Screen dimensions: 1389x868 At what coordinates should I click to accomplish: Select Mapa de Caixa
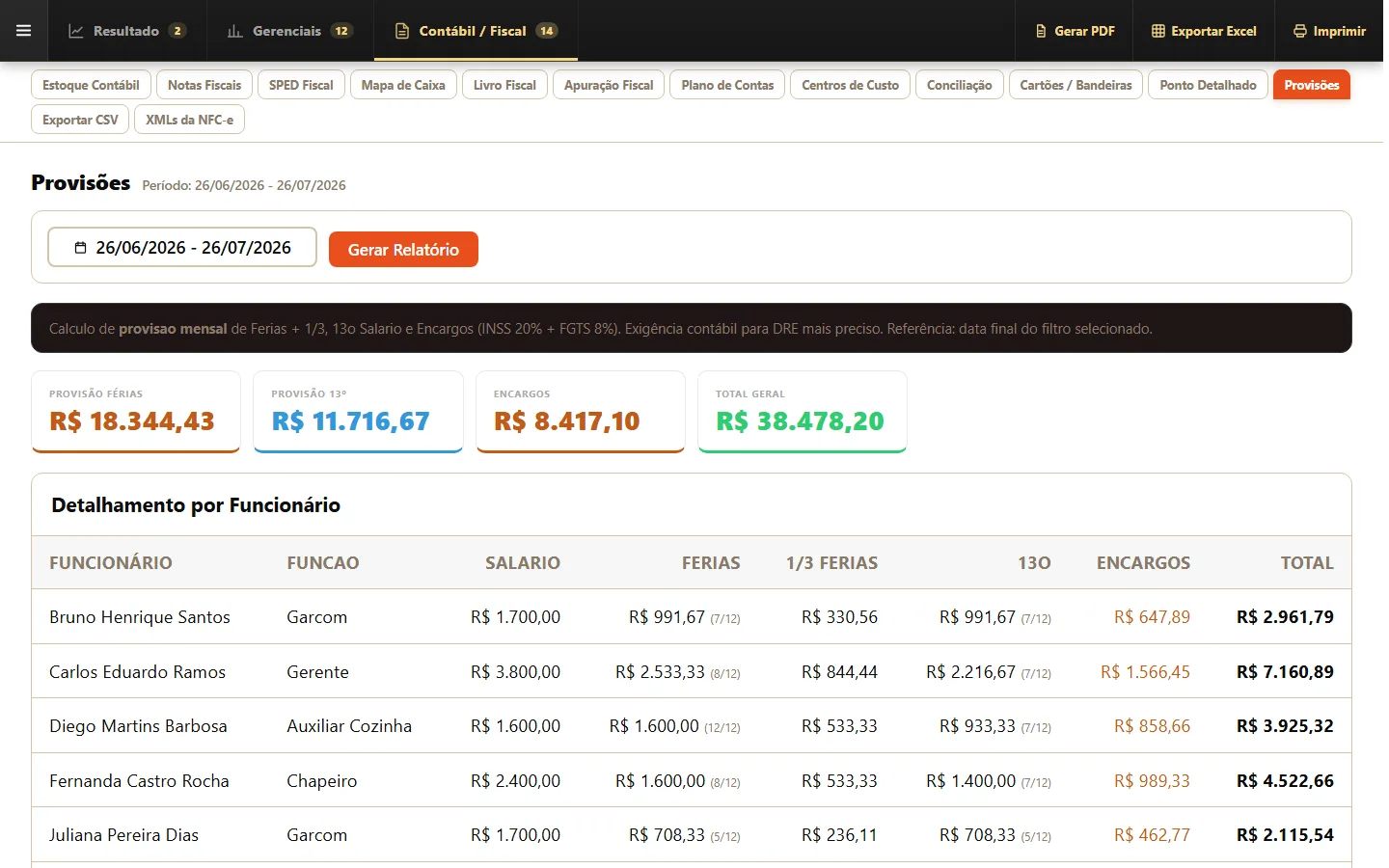(x=403, y=85)
